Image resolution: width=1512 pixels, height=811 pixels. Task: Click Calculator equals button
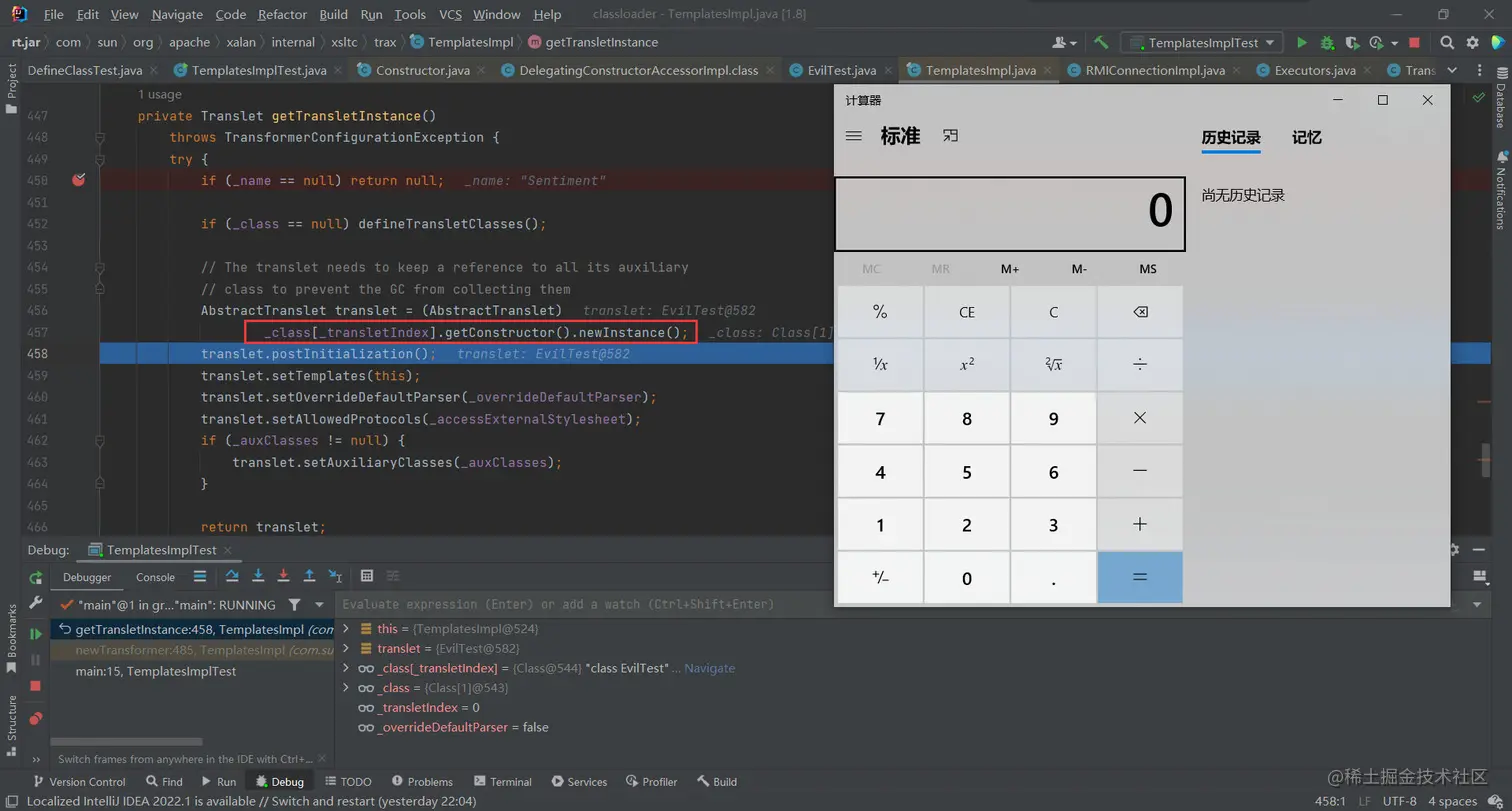tap(1140, 577)
